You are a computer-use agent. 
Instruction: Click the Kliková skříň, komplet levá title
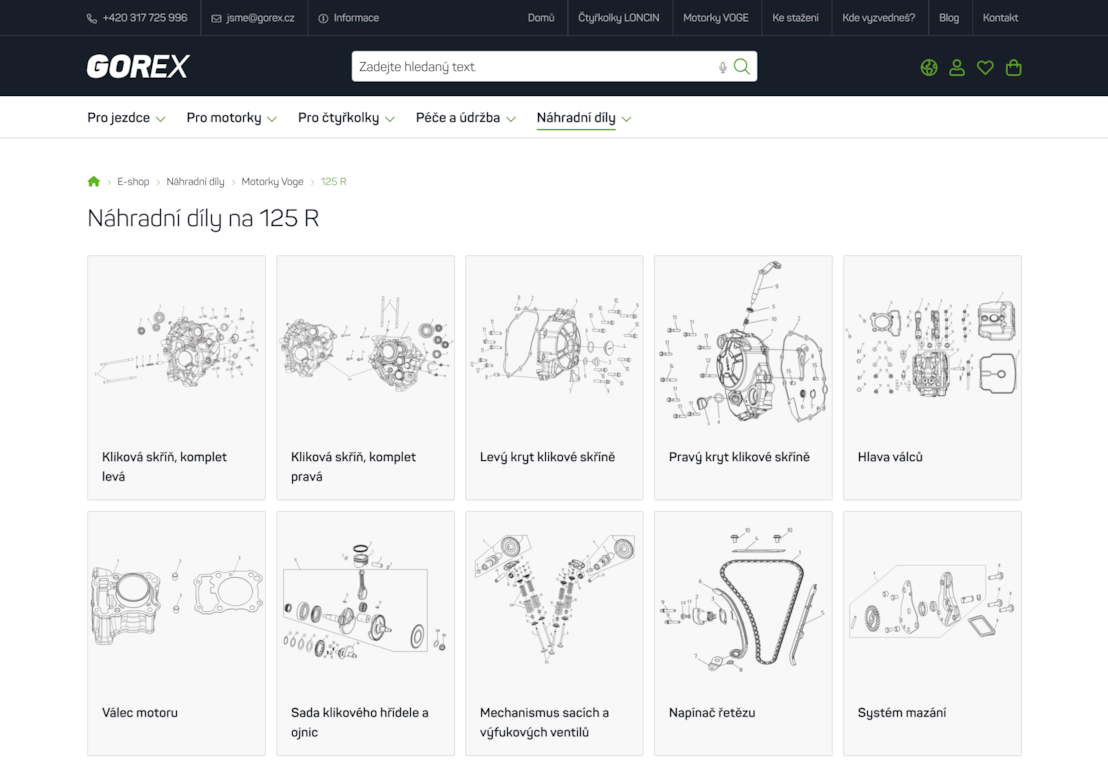coord(164,467)
